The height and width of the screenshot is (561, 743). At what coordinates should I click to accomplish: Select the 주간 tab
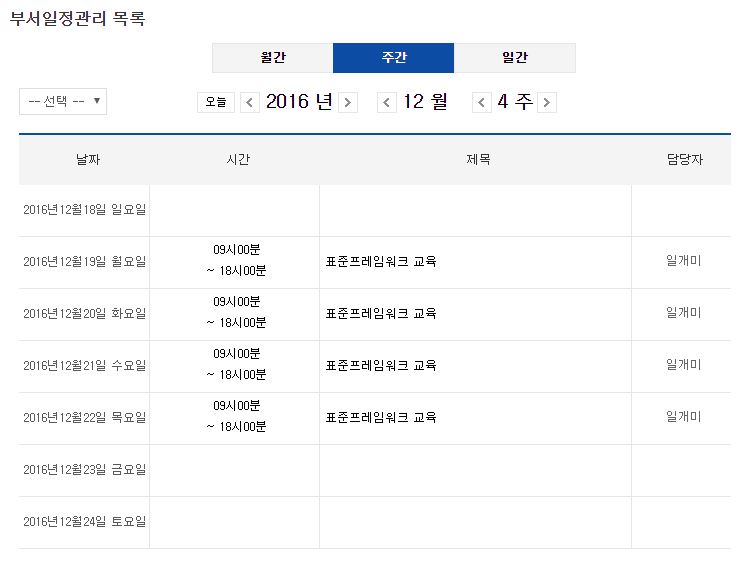(393, 58)
